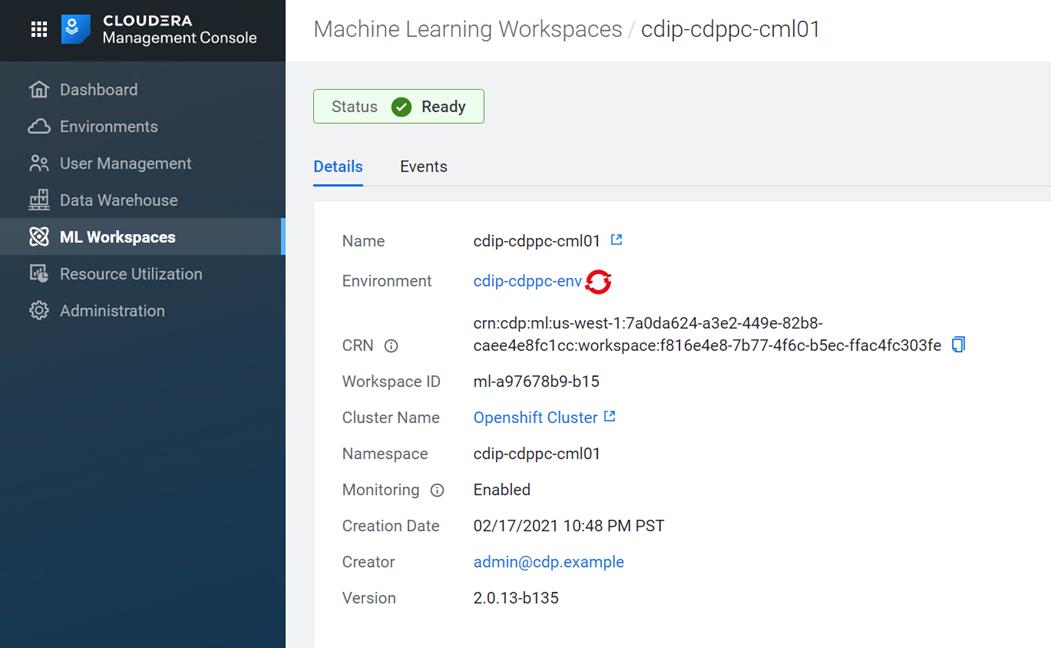Click the admin@cdp.example creator link
1051x648 pixels.
548,562
